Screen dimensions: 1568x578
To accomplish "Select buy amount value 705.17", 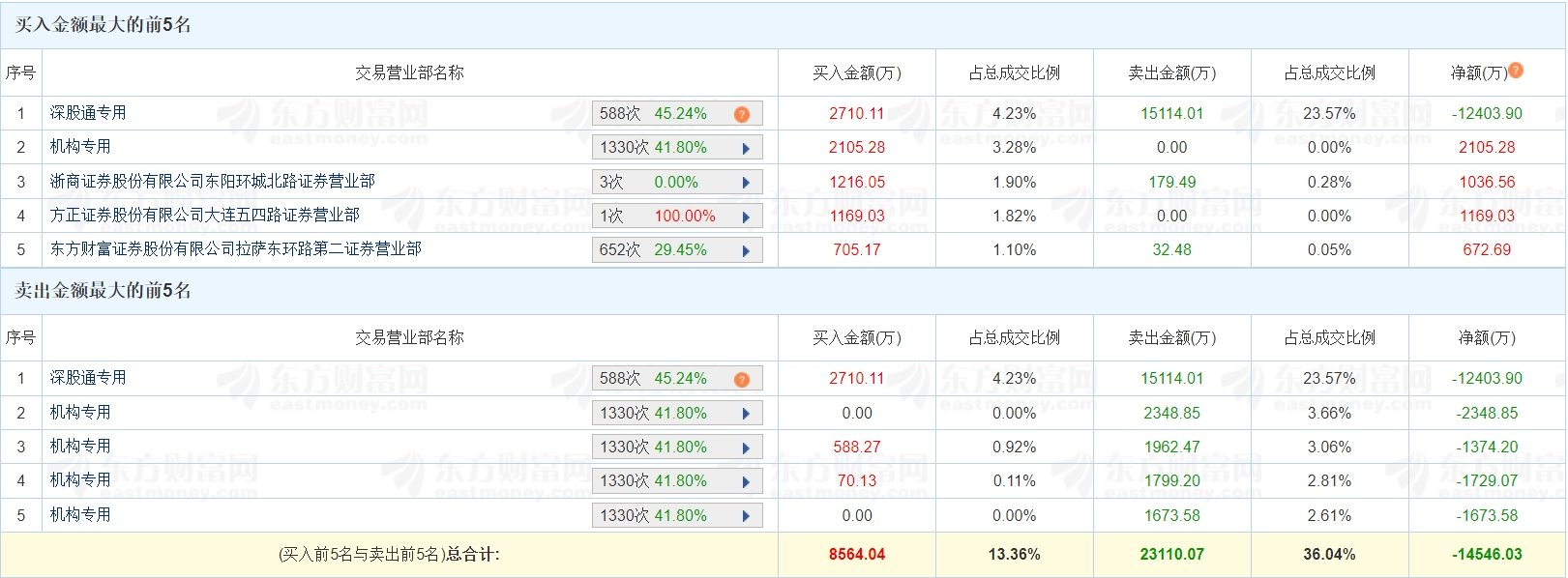I will pyautogui.click(x=857, y=250).
